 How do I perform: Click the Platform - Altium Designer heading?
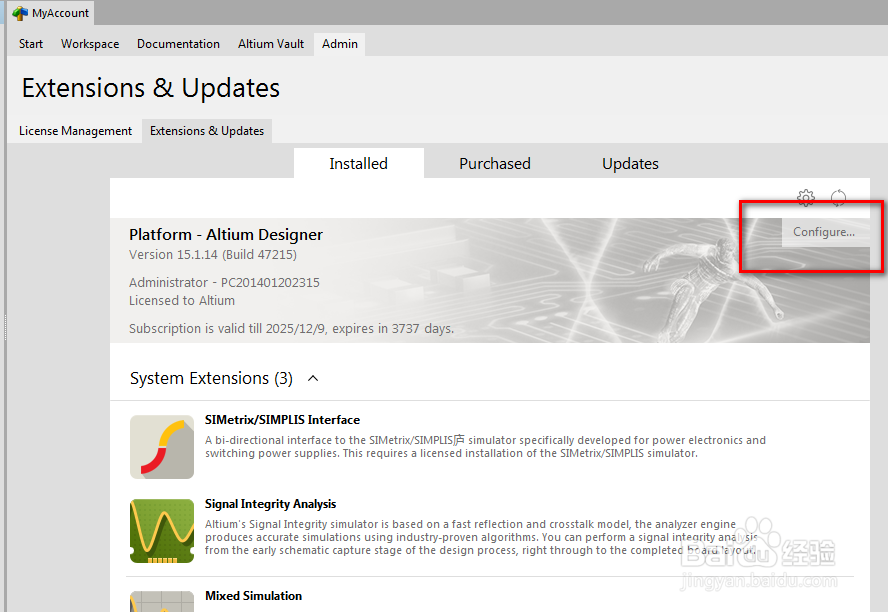(x=226, y=234)
